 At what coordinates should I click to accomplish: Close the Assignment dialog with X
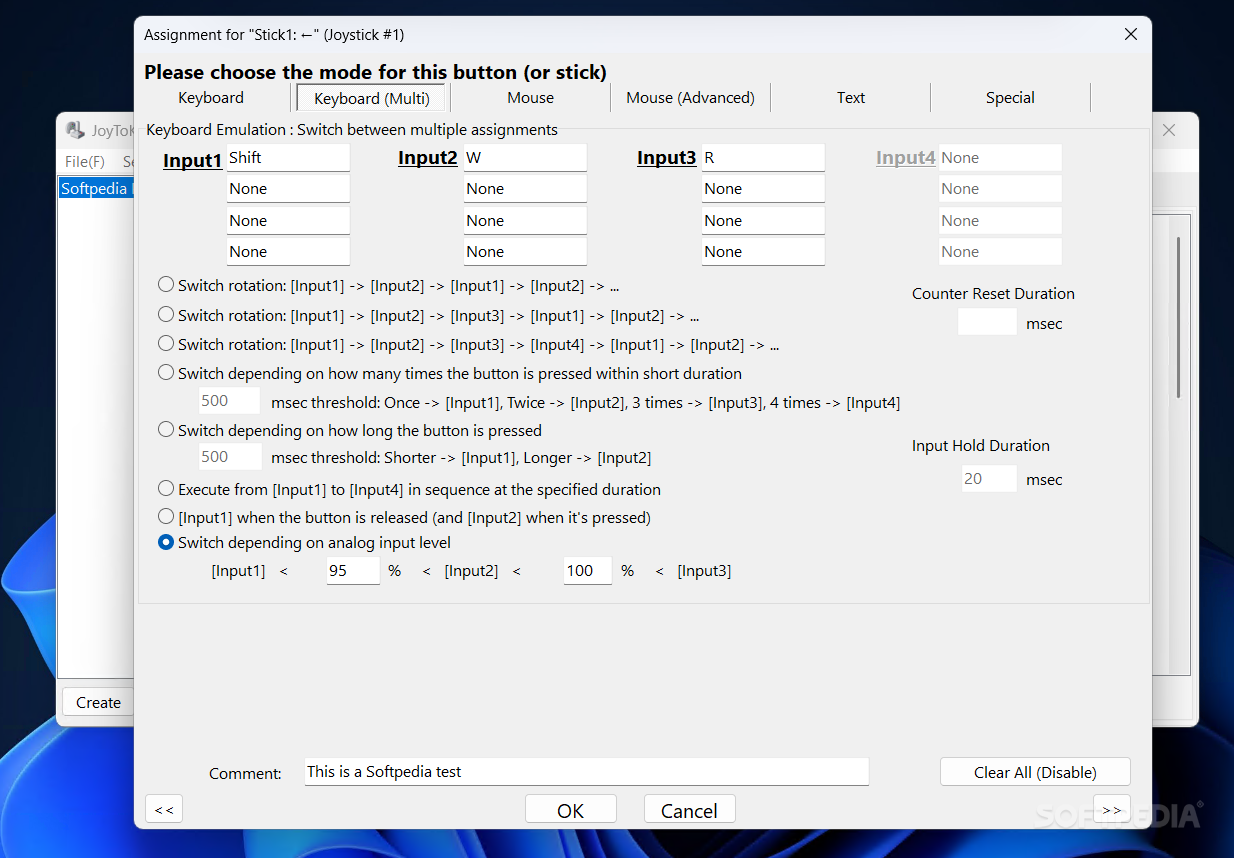pyautogui.click(x=1131, y=34)
